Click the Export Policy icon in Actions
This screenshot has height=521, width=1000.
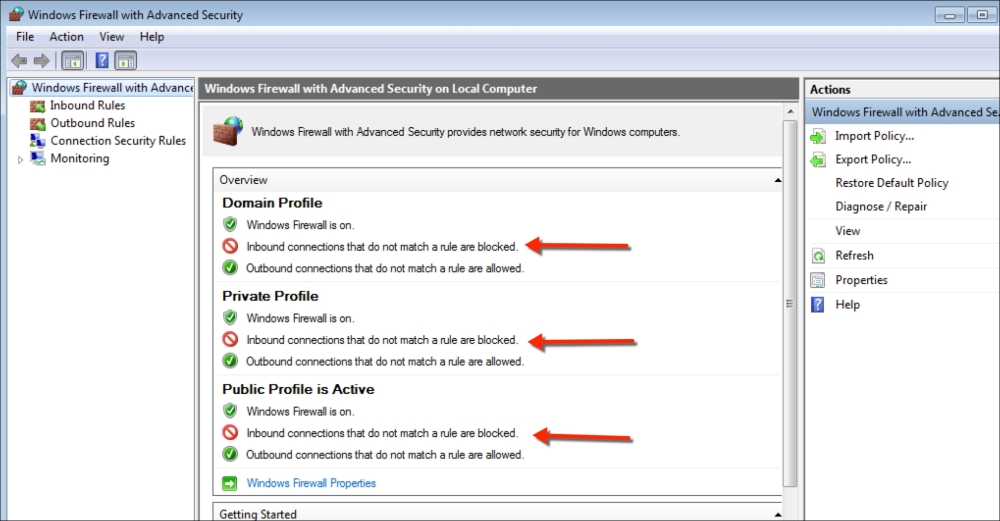(x=818, y=159)
